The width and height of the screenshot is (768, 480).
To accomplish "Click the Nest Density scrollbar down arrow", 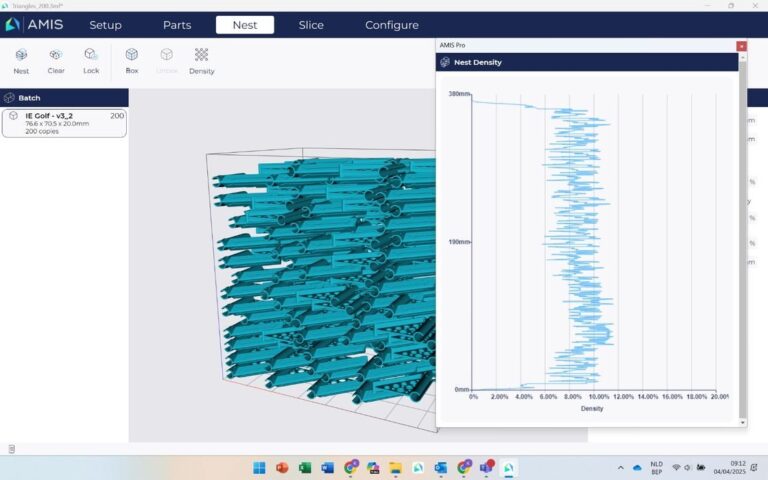I will 743,422.
